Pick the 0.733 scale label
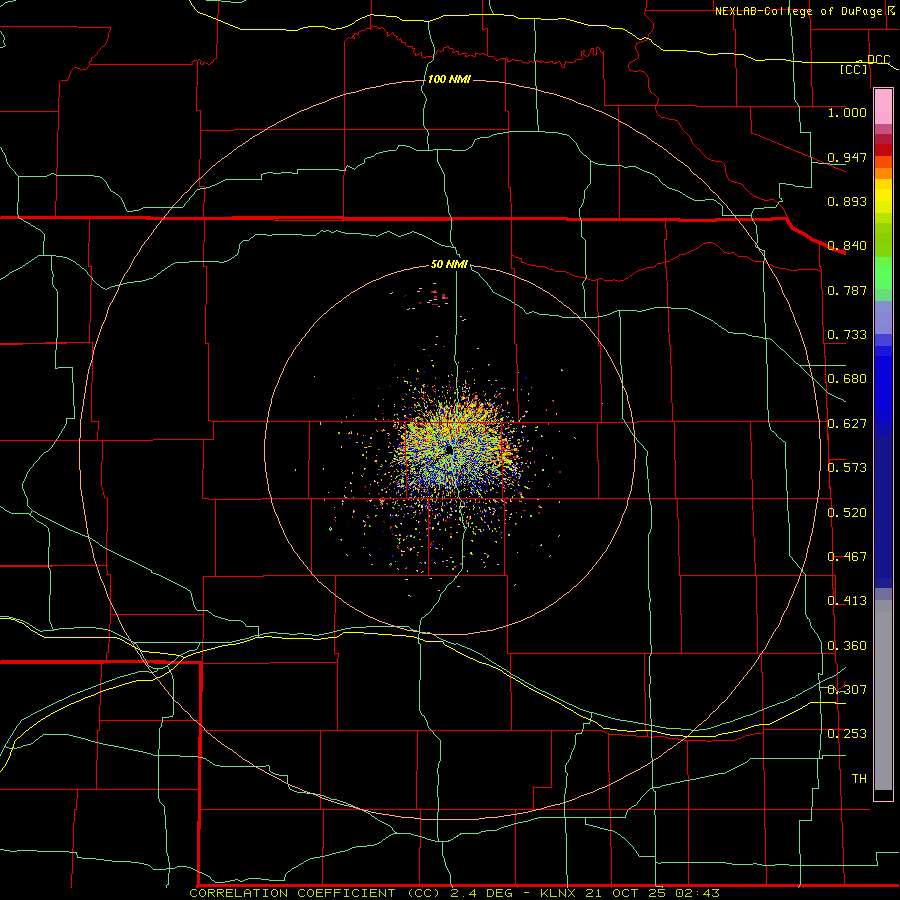Viewport: 900px width, 900px height. [x=847, y=335]
